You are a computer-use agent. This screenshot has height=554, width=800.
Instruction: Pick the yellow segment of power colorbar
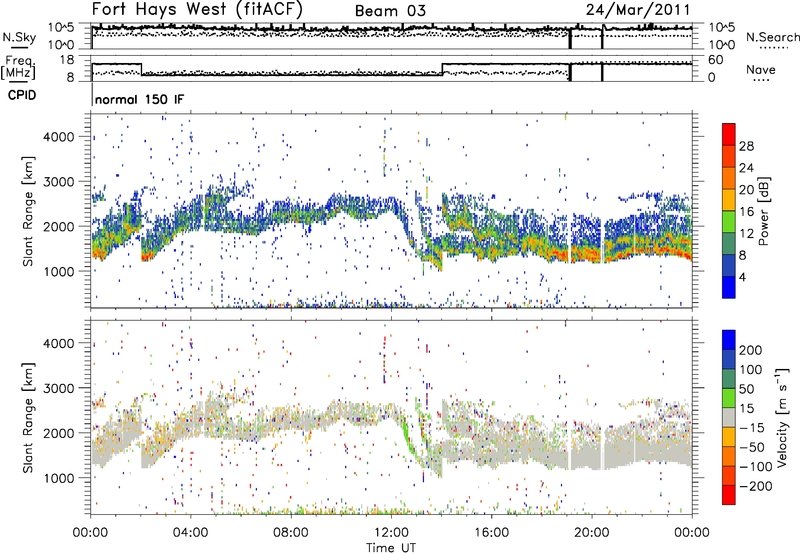pos(729,199)
